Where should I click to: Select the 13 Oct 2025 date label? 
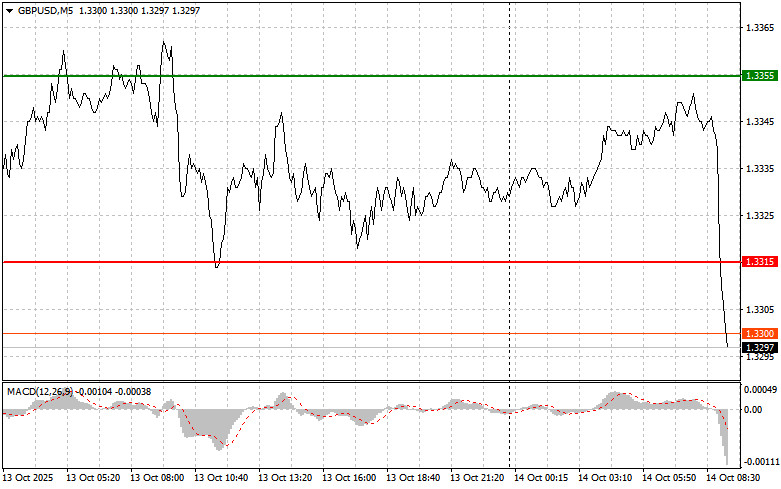tap(31, 479)
